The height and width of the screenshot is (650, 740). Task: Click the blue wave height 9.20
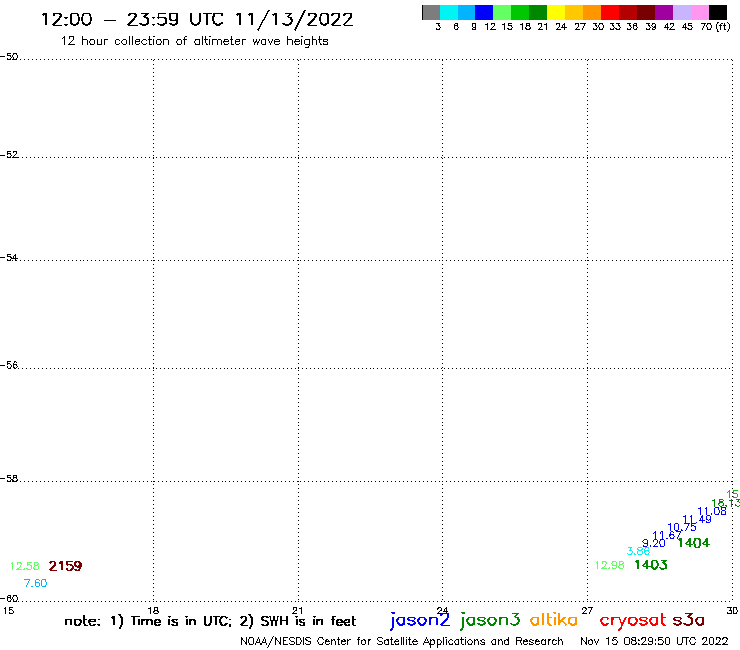[x=654, y=543]
